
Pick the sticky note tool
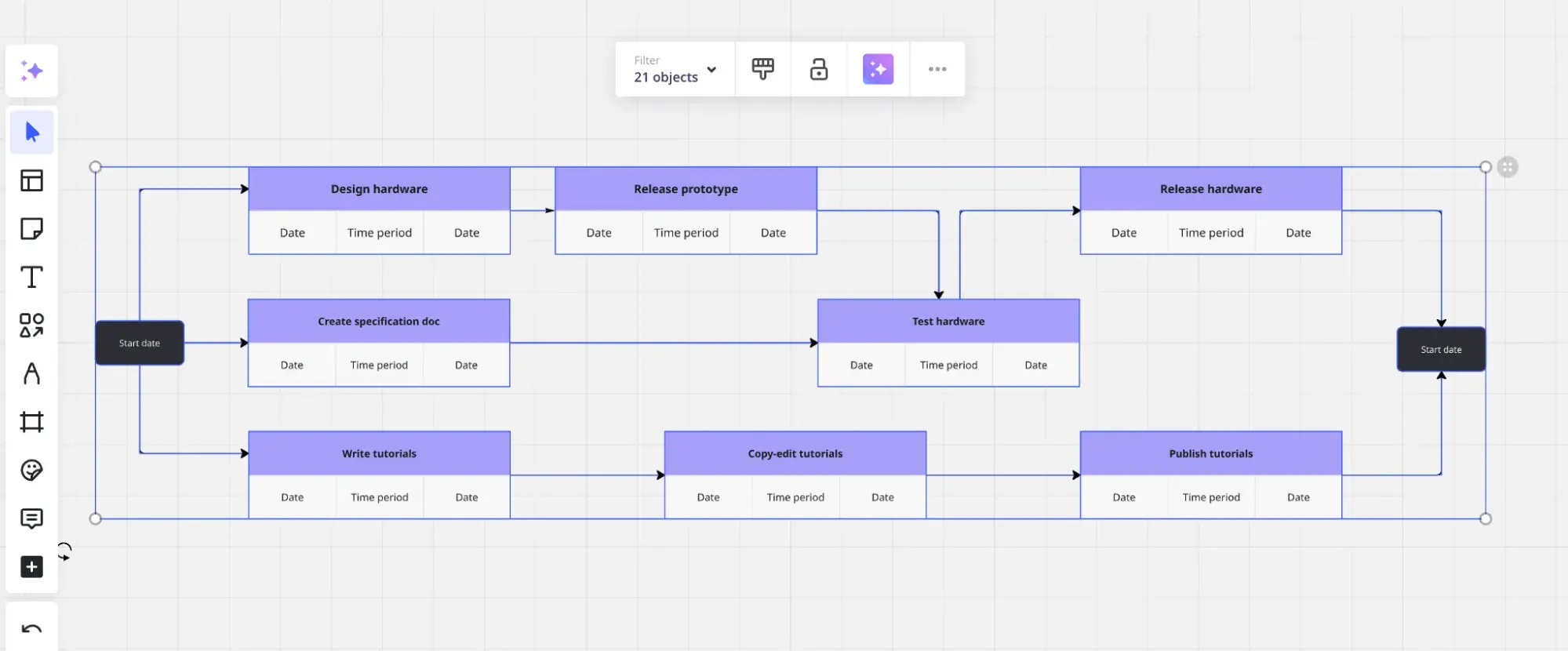click(x=31, y=229)
